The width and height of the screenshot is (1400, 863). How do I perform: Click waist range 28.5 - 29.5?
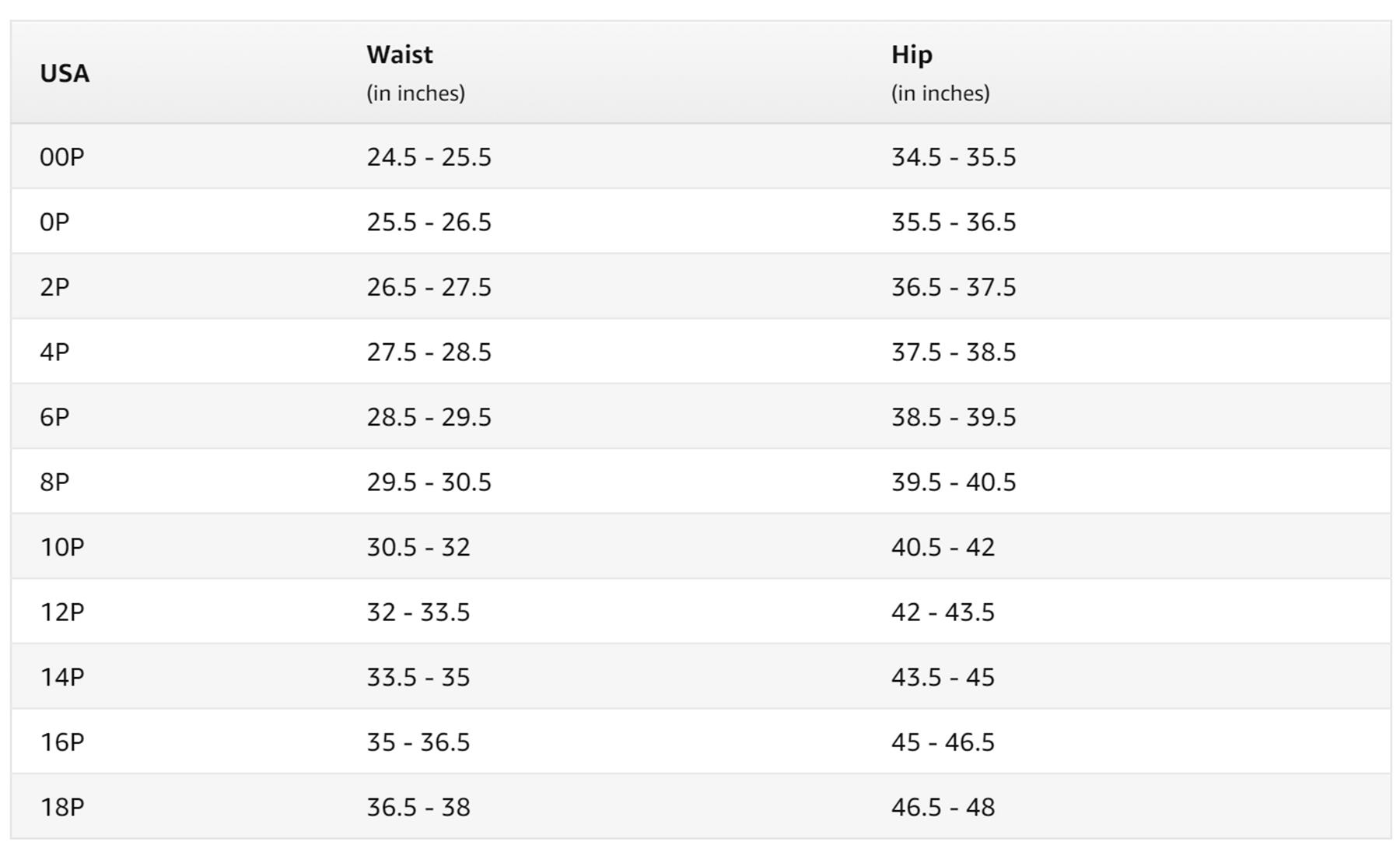click(429, 417)
